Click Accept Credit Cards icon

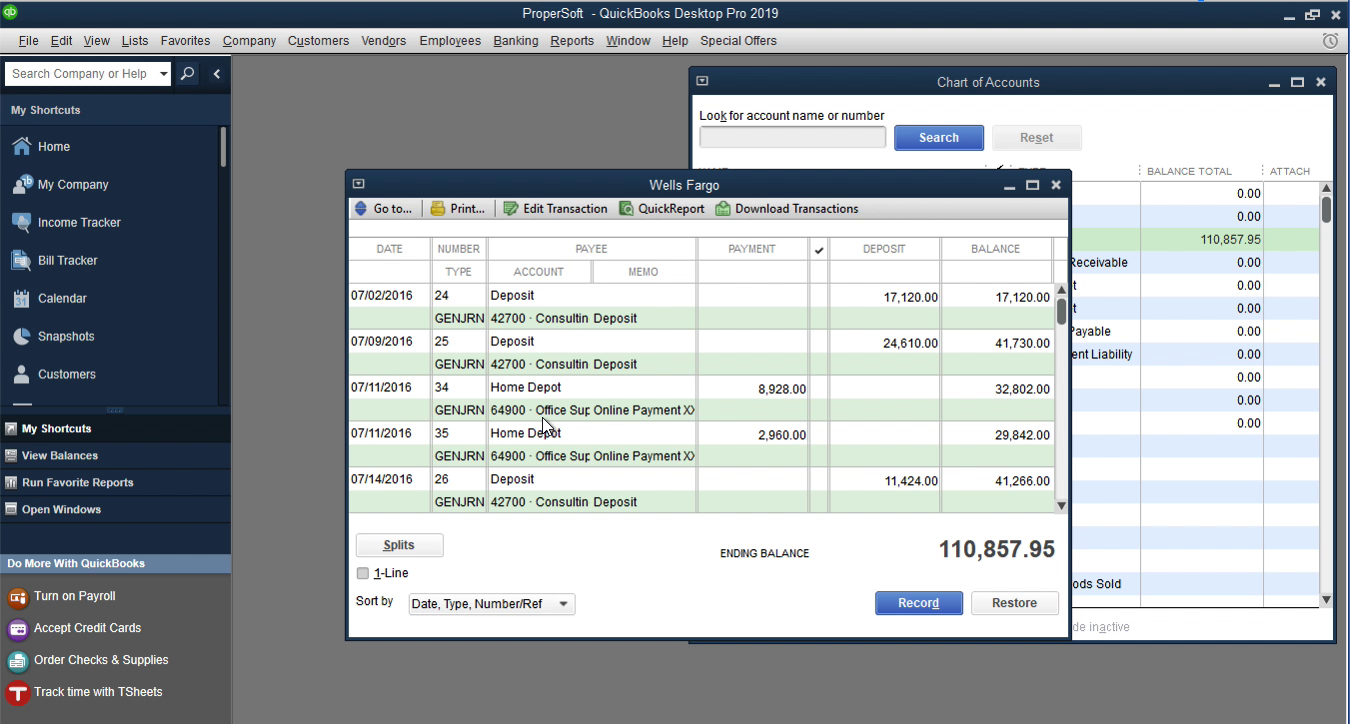[x=17, y=629]
